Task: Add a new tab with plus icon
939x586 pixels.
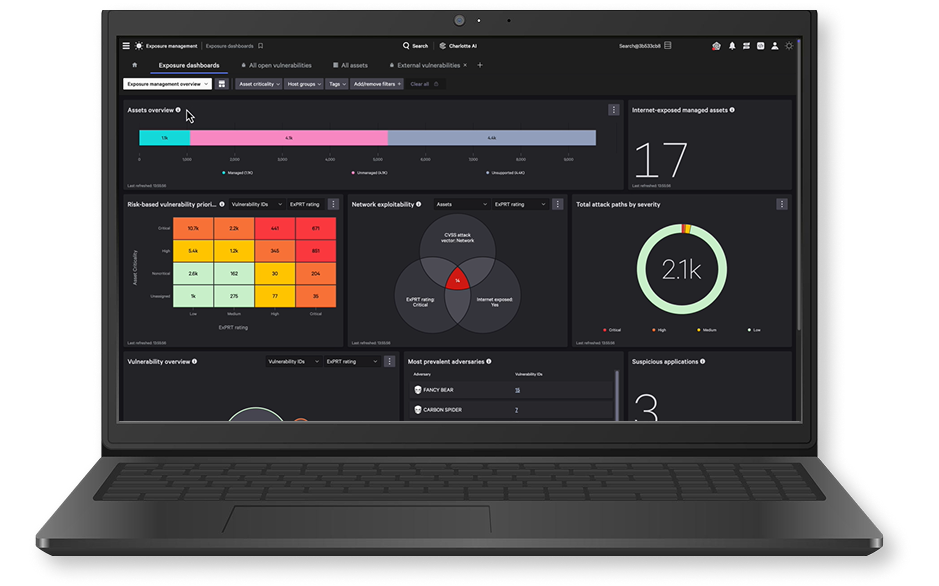Action: click(x=479, y=65)
